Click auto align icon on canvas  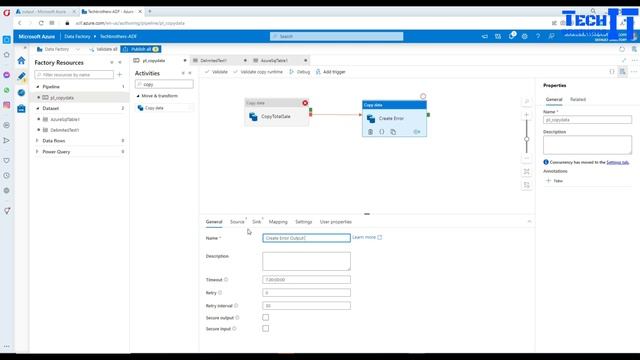(x=527, y=185)
